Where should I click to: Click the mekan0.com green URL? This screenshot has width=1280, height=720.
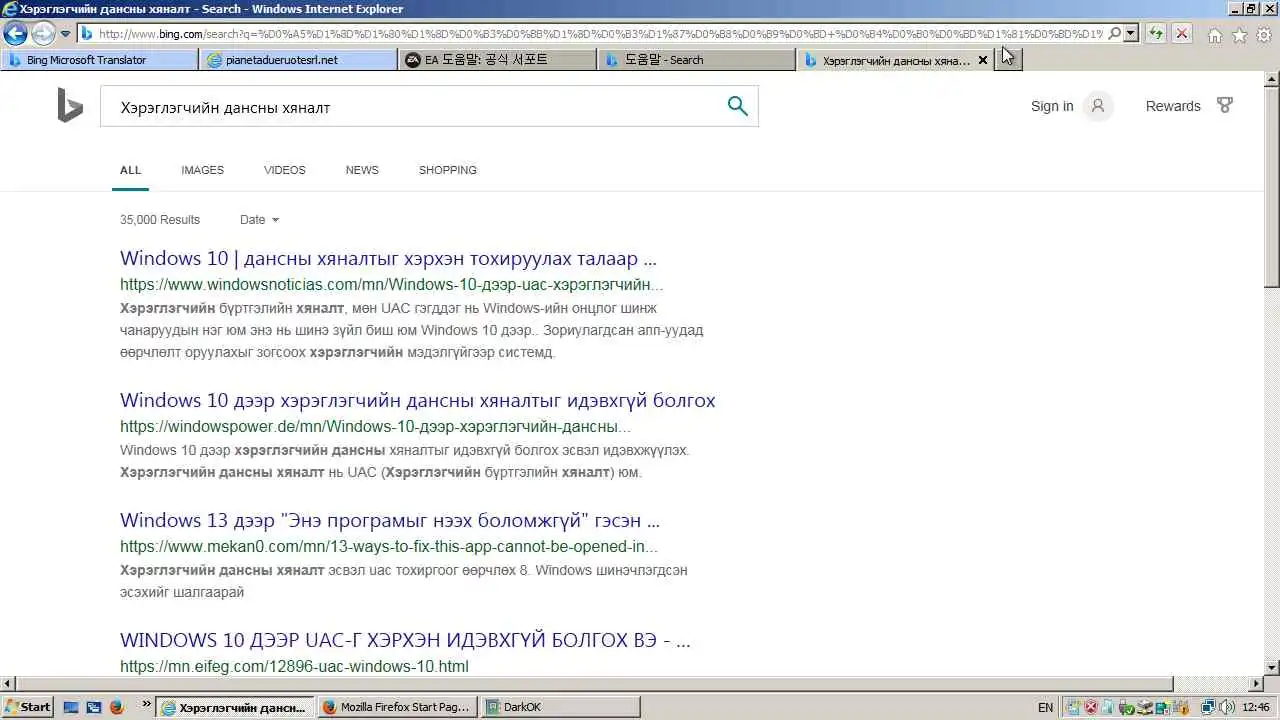(x=389, y=547)
